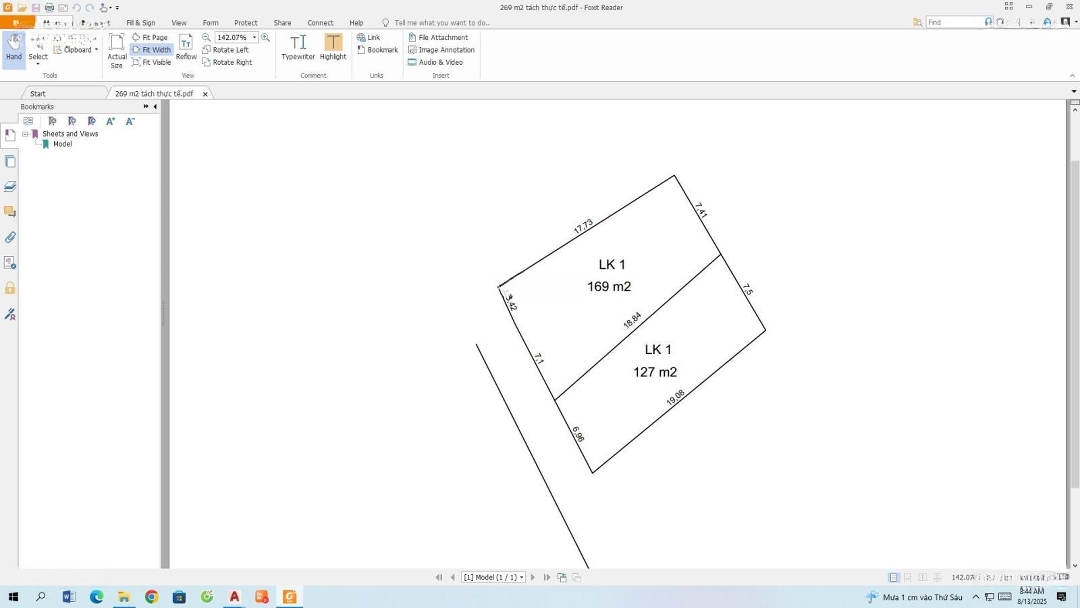Viewport: 1080px width, 608px height.
Task: Click the Find search field
Action: (x=953, y=22)
